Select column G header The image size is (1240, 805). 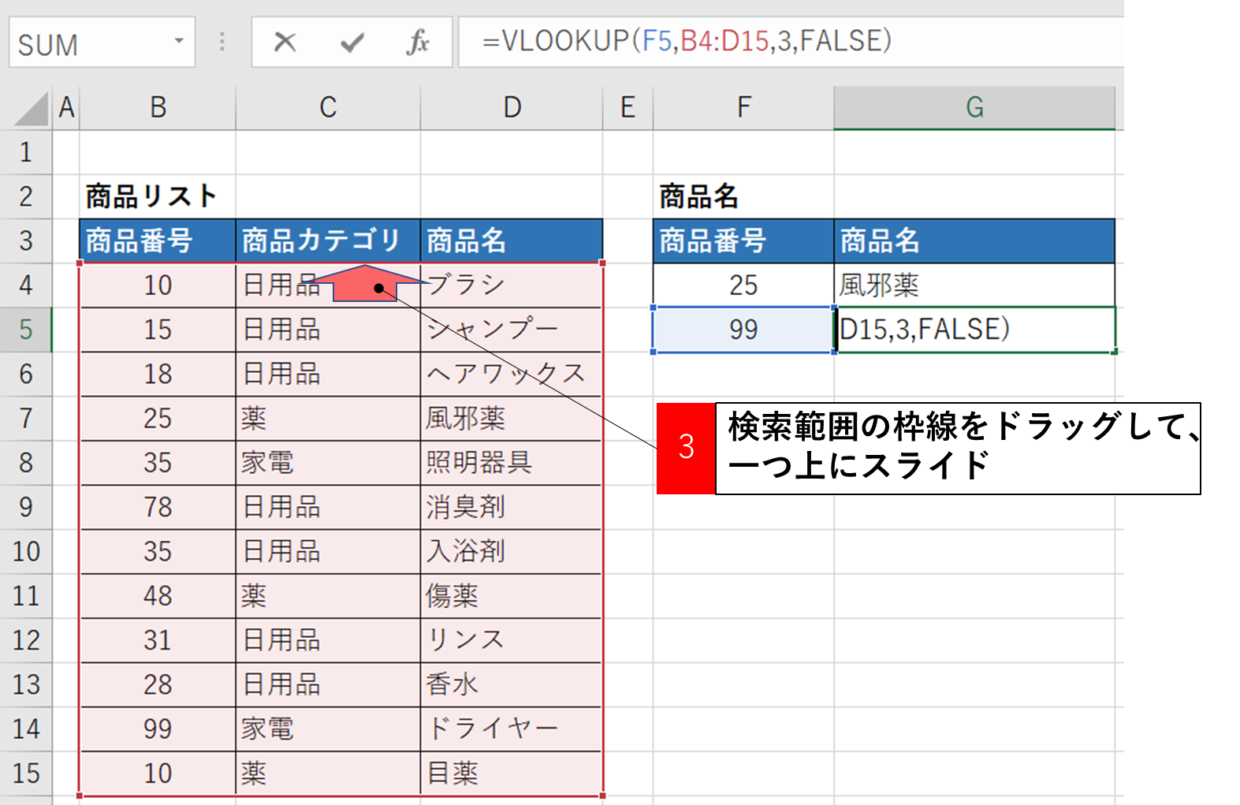(974, 108)
